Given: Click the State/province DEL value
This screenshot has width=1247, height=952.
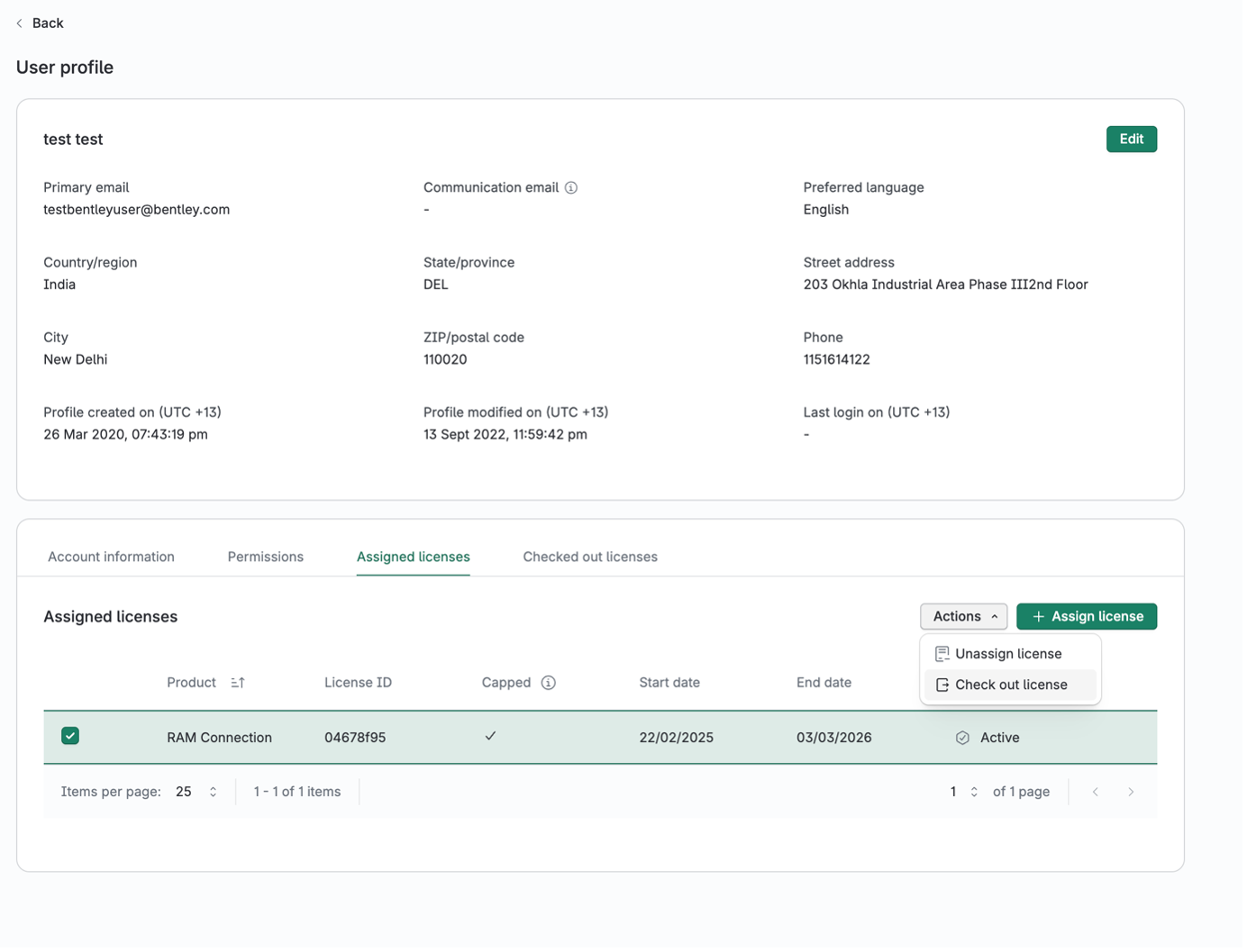Looking at the screenshot, I should 435,285.
